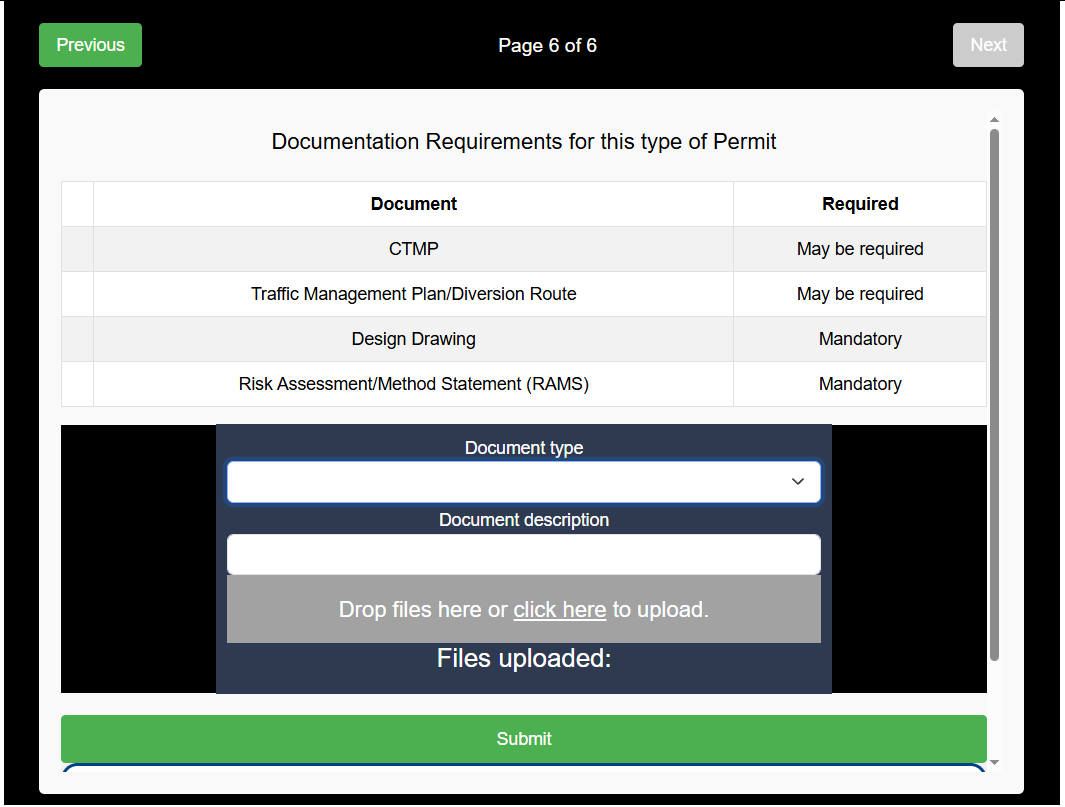Click the right-side scrollbar thumb
Screen dimensions: 1065x807
click(x=994, y=390)
